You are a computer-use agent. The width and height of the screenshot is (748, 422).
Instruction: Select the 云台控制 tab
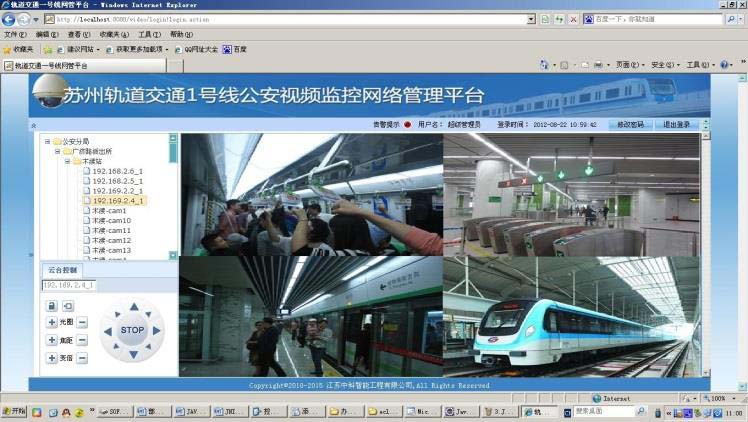point(62,270)
